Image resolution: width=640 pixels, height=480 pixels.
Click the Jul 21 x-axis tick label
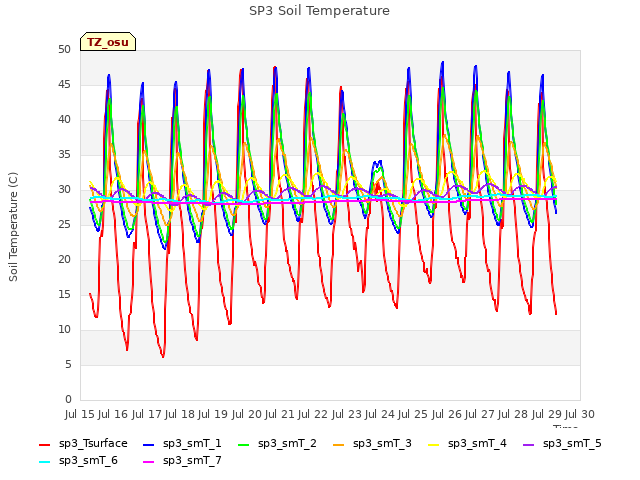[x=280, y=414]
